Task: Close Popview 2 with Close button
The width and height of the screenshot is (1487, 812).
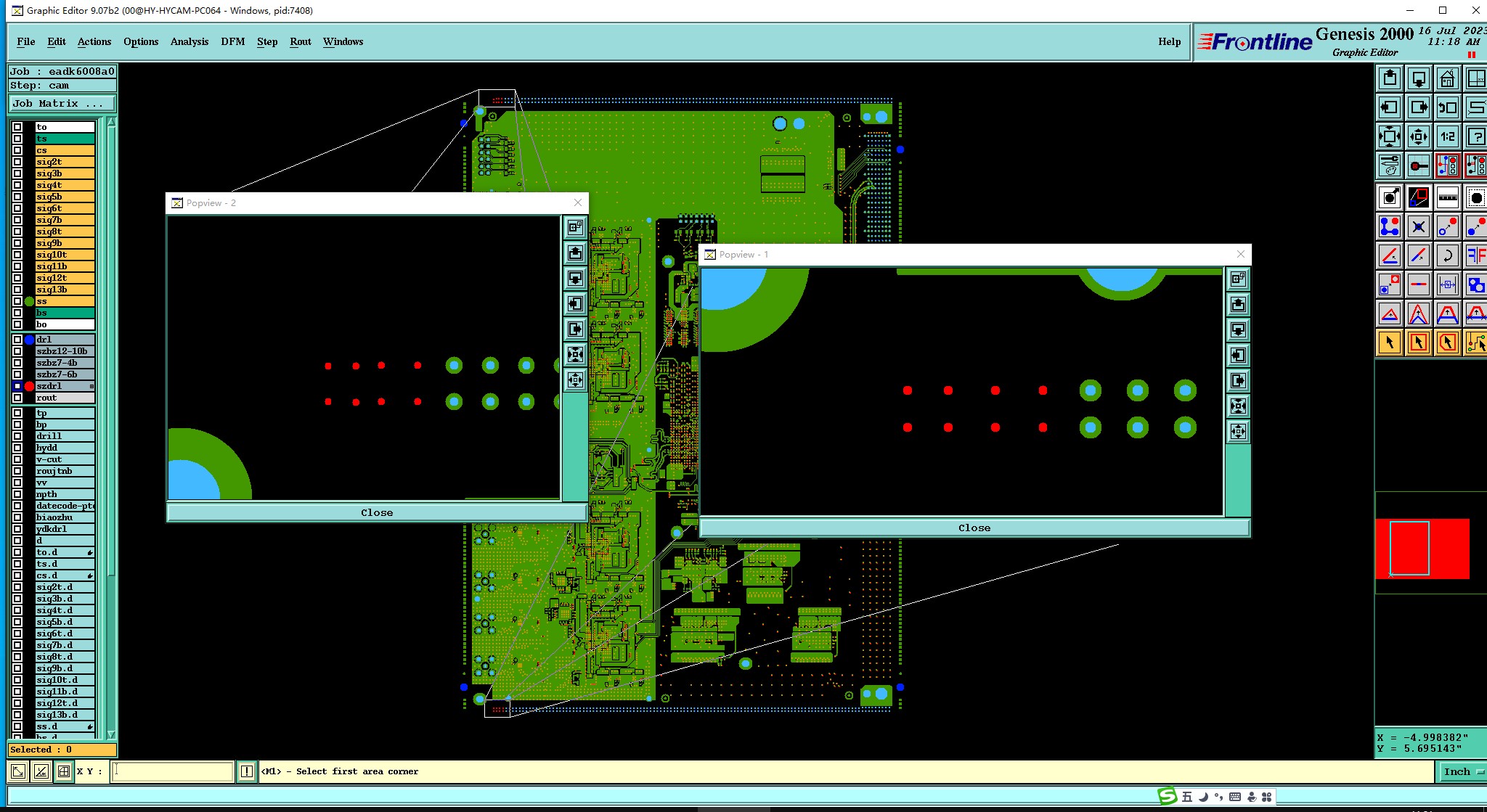Action: tap(377, 513)
